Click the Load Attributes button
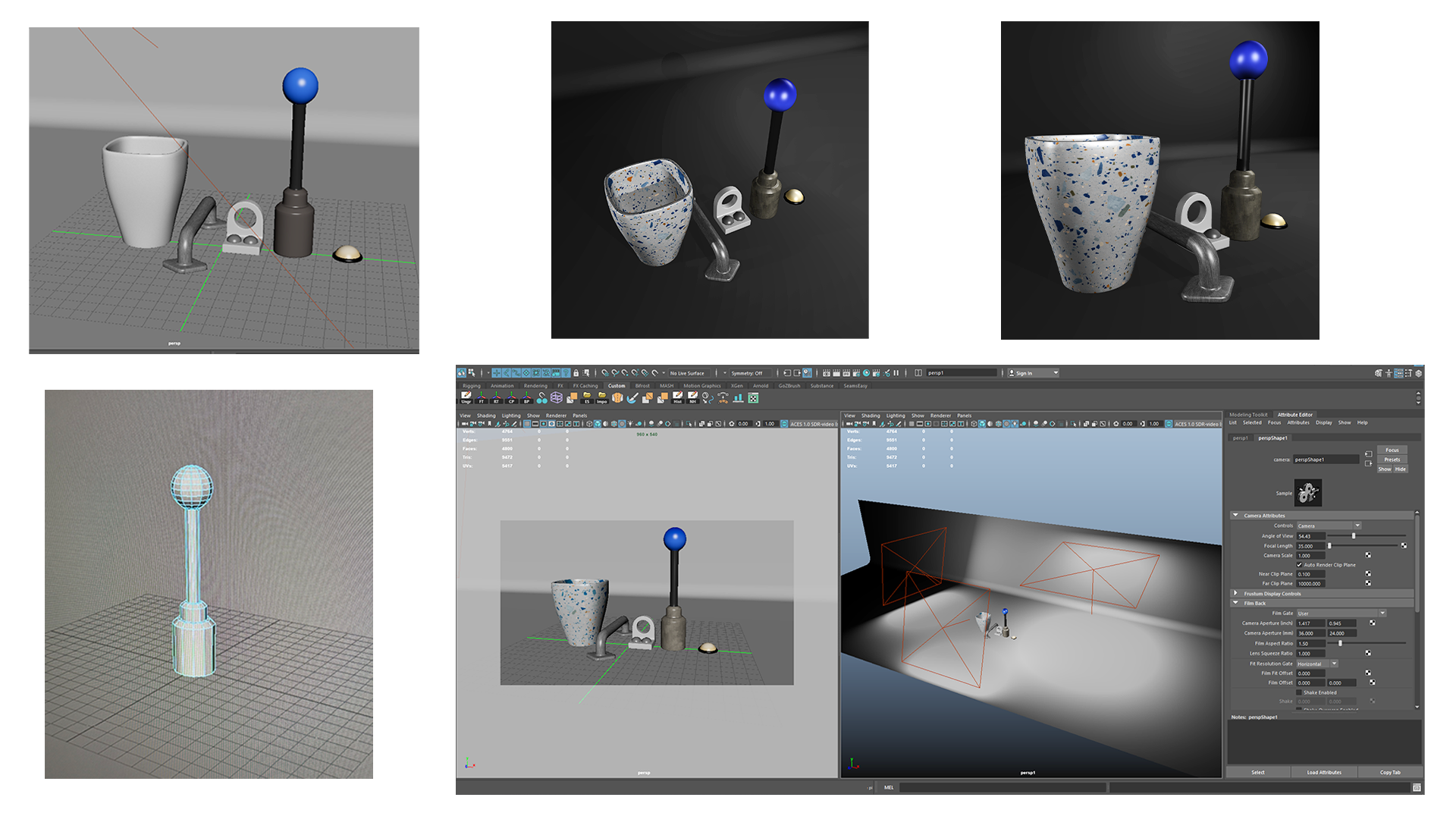The image size is (1456, 819). pyautogui.click(x=1324, y=772)
